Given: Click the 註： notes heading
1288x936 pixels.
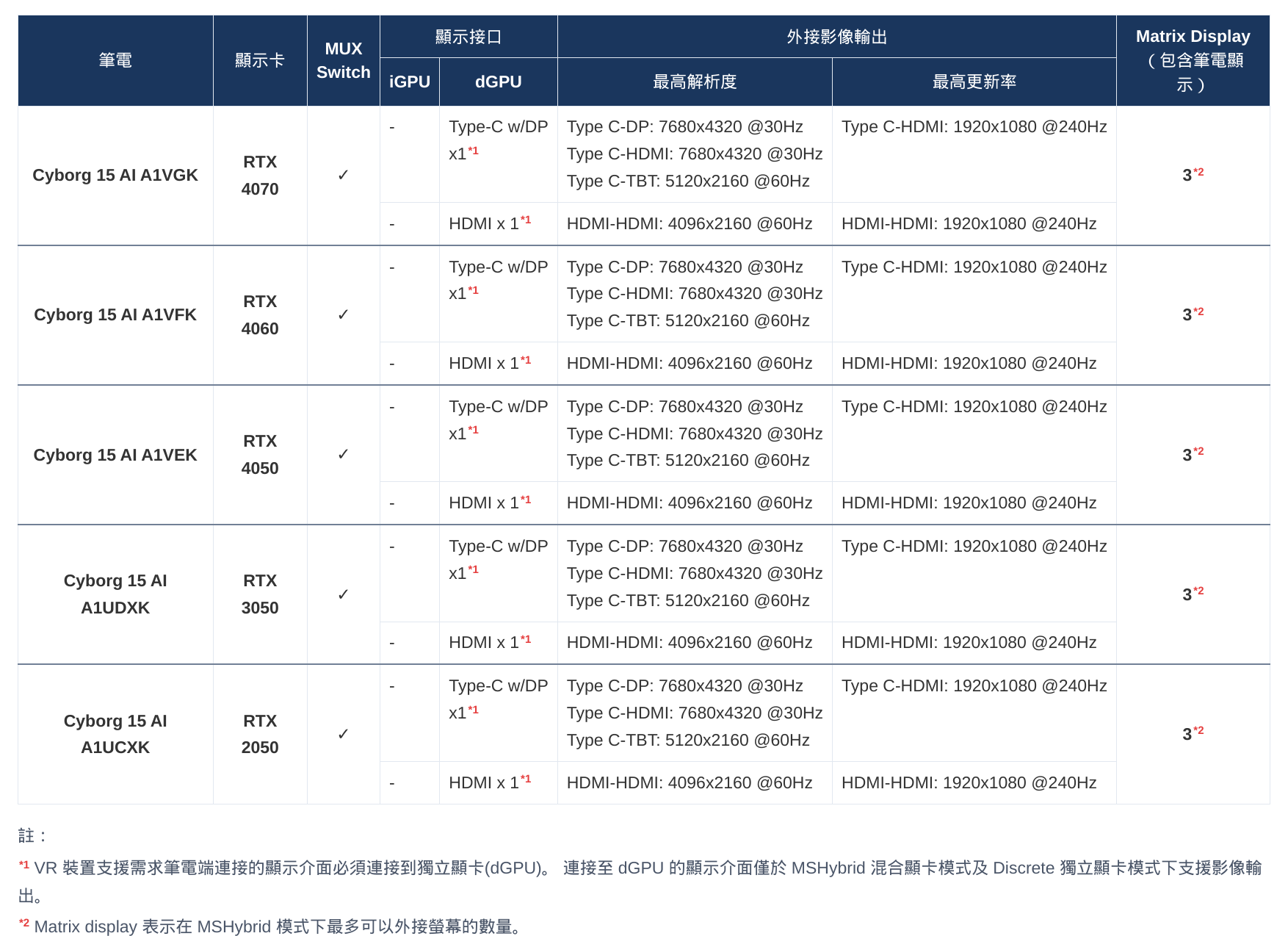Looking at the screenshot, I should click(33, 835).
